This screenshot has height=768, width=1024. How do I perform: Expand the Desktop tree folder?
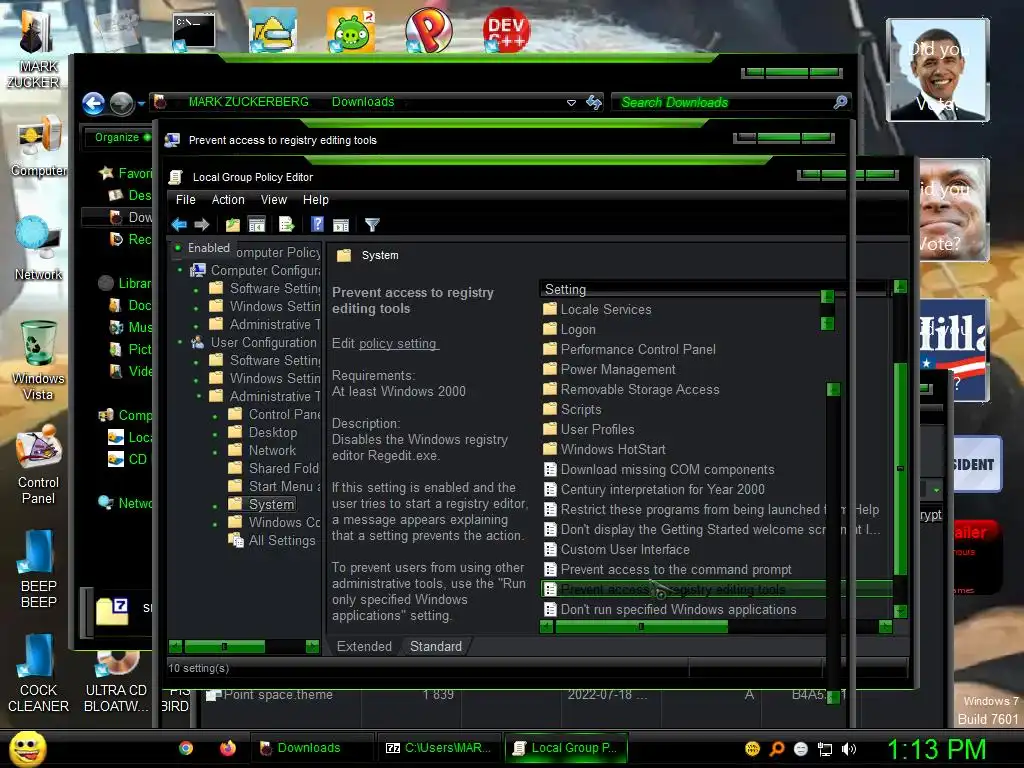[215, 434]
